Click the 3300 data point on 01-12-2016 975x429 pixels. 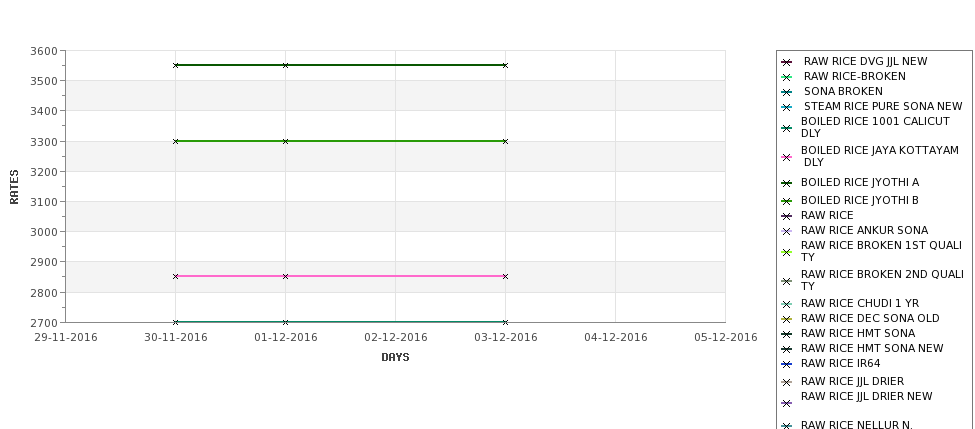tap(285, 141)
